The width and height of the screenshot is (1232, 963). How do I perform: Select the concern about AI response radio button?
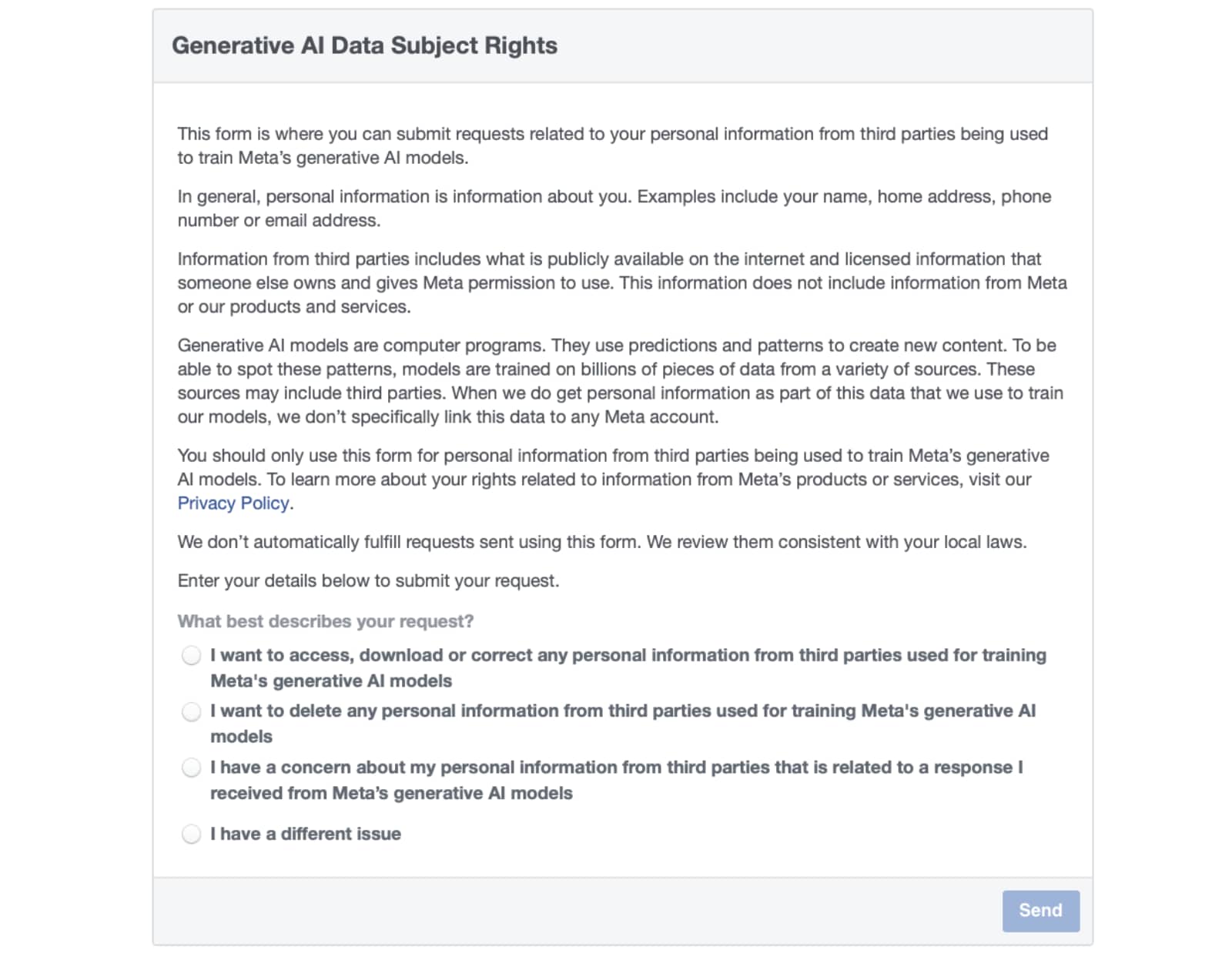coord(191,767)
